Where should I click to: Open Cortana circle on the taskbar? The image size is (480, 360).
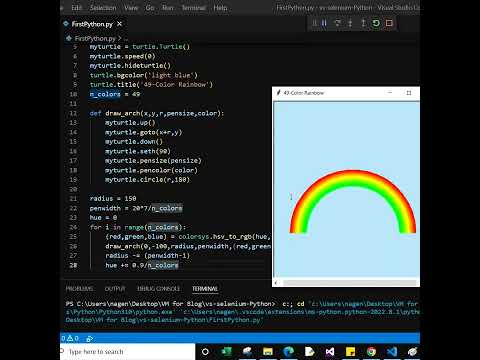tap(205, 352)
